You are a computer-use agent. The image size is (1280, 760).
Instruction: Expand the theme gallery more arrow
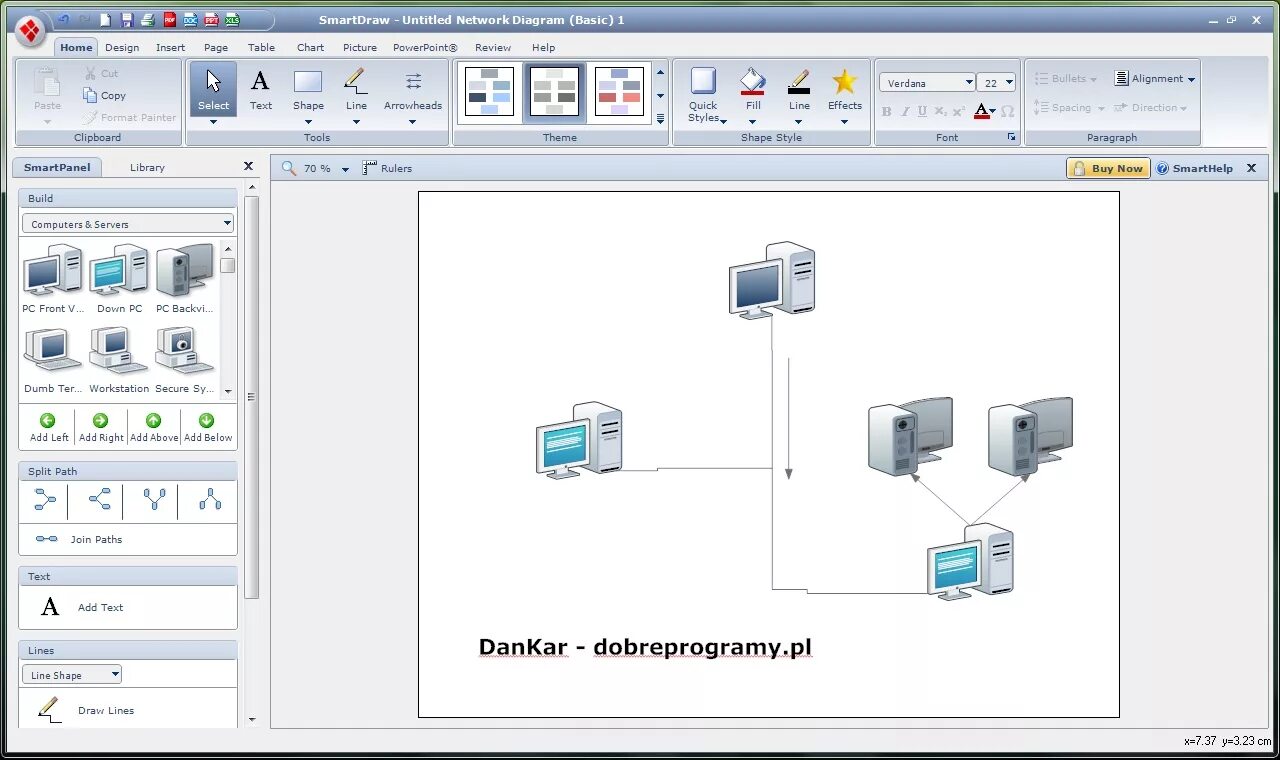pos(660,119)
